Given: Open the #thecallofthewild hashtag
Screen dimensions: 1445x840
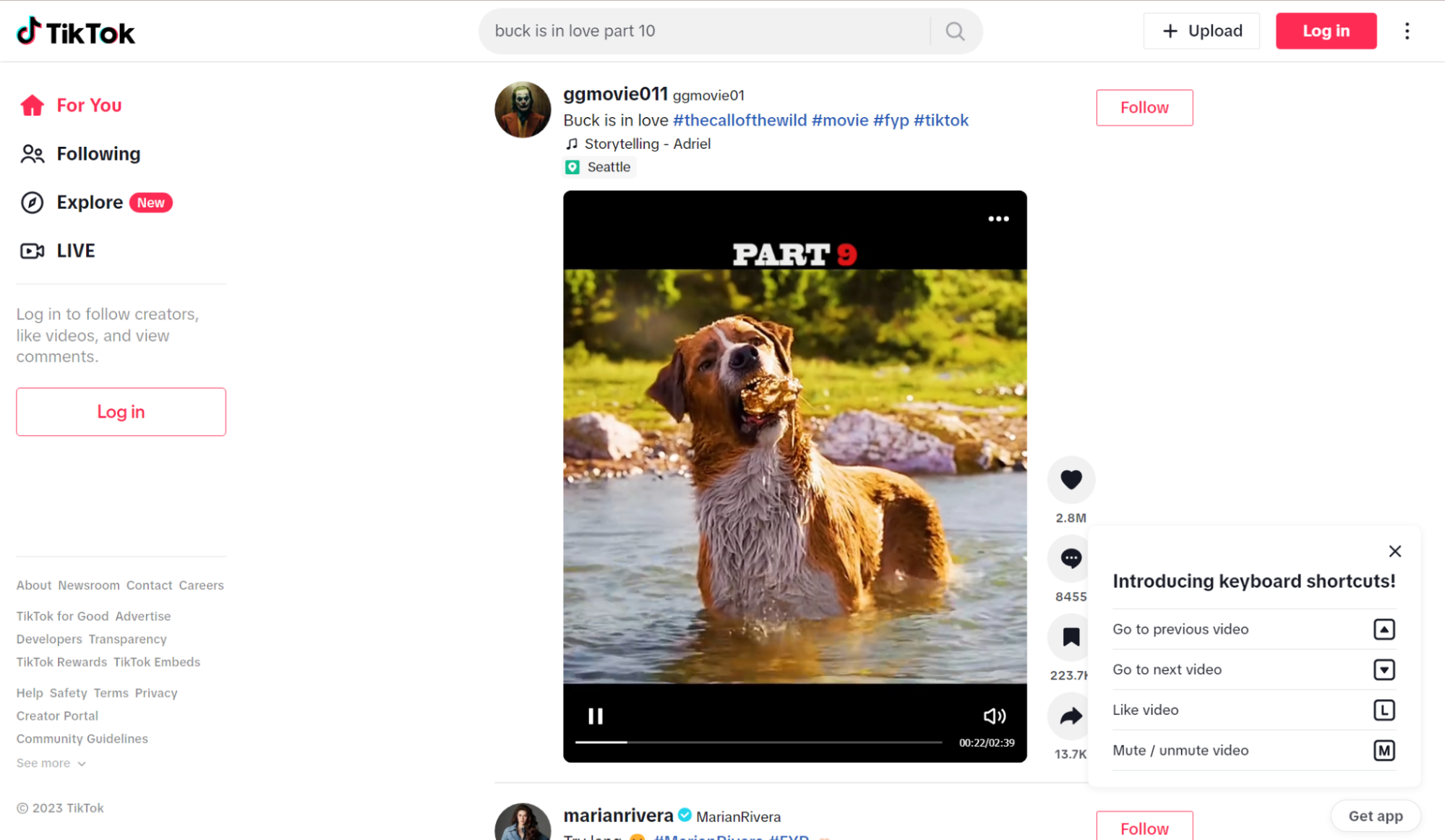Looking at the screenshot, I should (x=739, y=121).
